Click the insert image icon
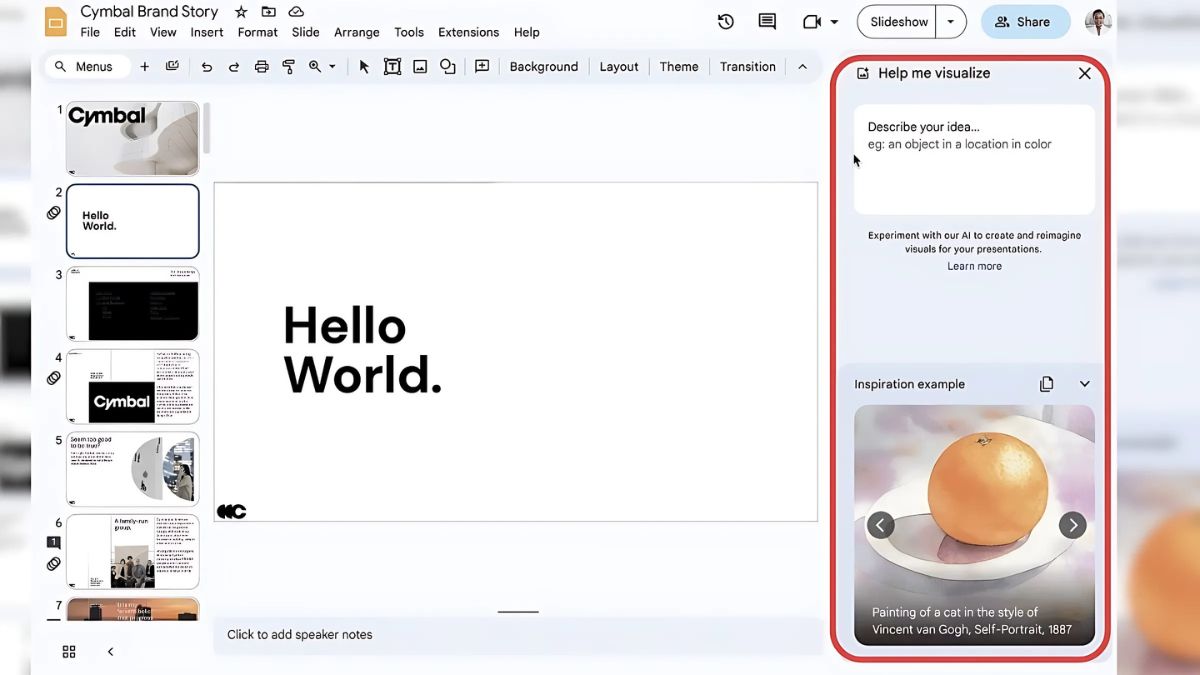The height and width of the screenshot is (675, 1200). [420, 67]
